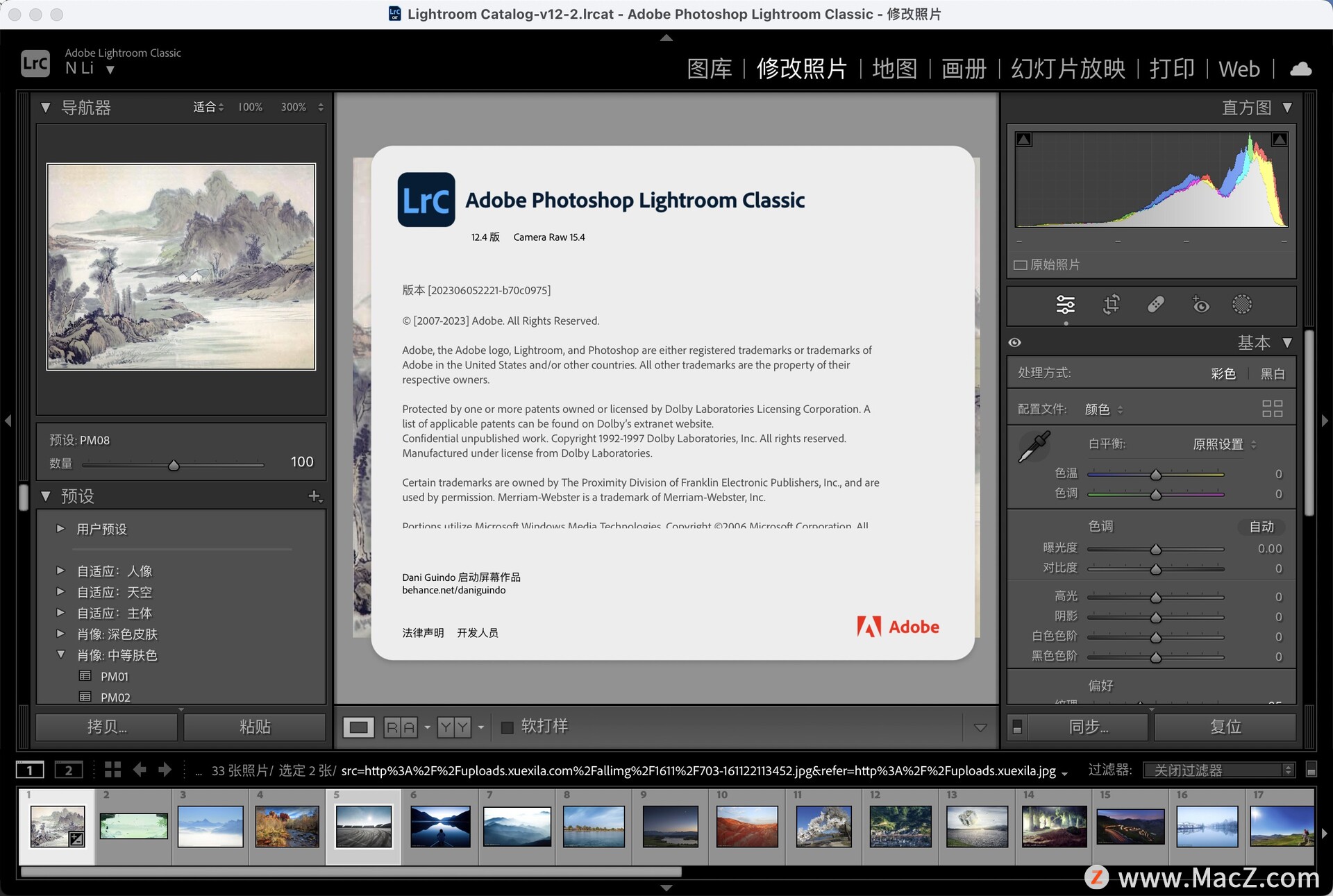Switch to Loupe view in the toolbar

click(x=358, y=727)
